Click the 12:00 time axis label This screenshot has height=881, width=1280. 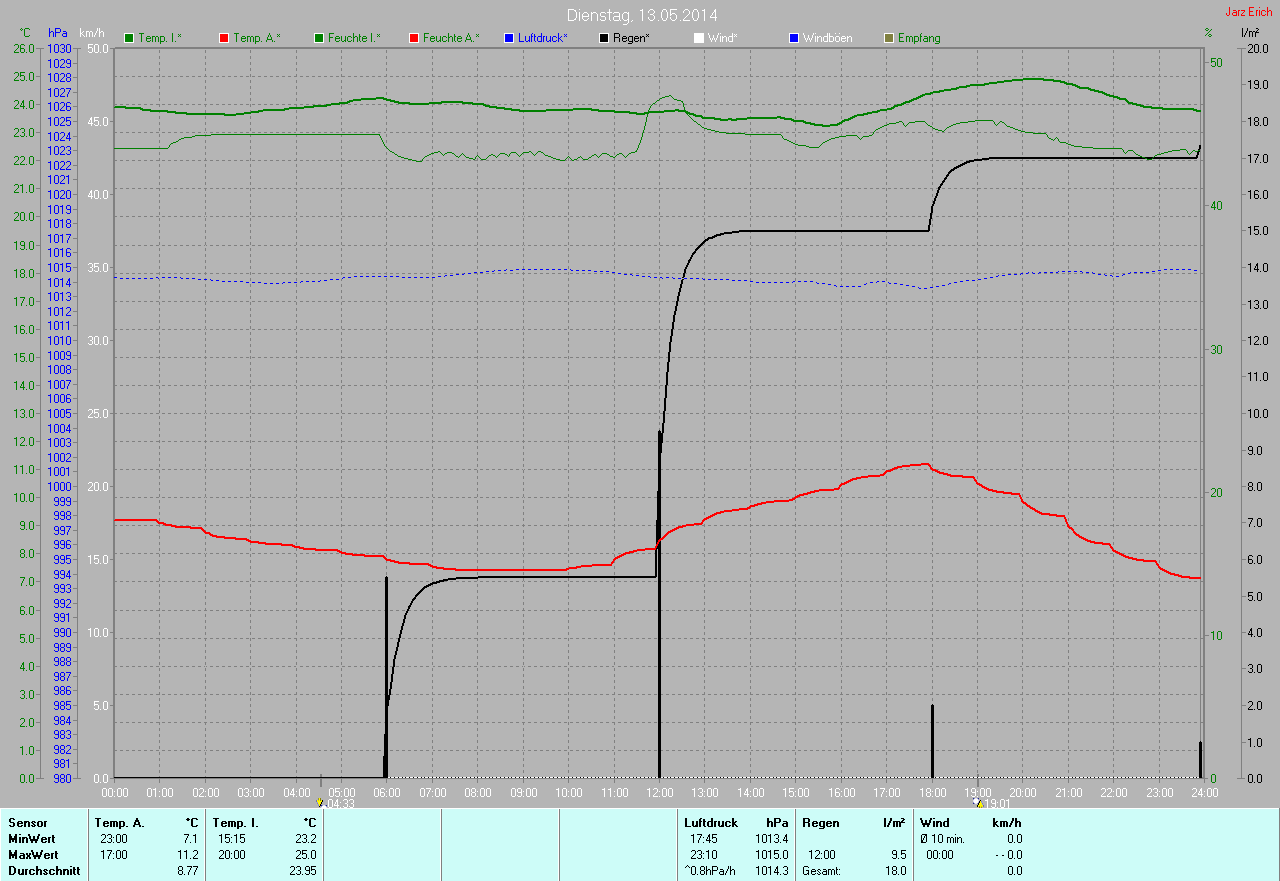(659, 792)
